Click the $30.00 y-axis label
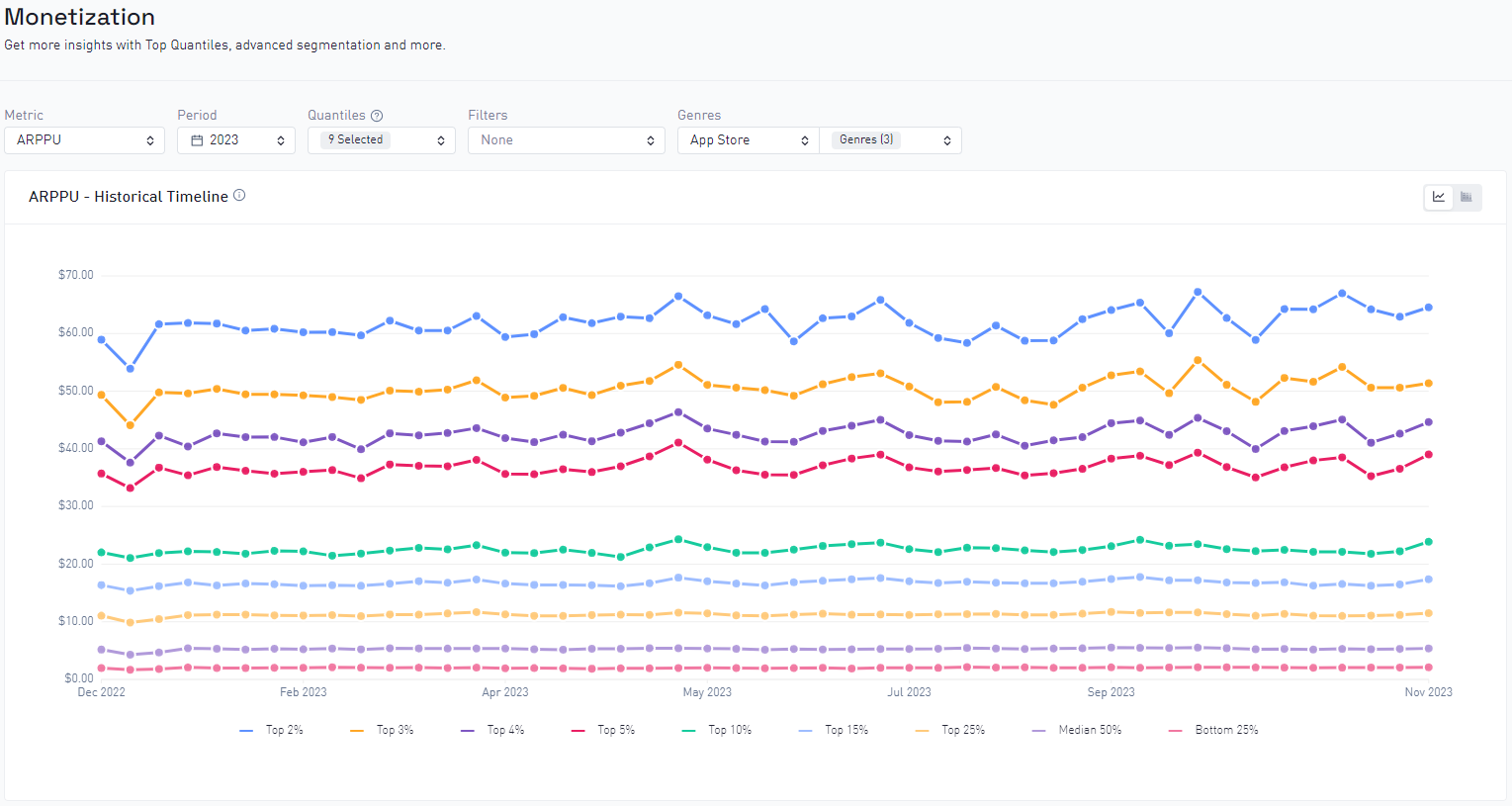Image resolution: width=1512 pixels, height=806 pixels. 76,505
